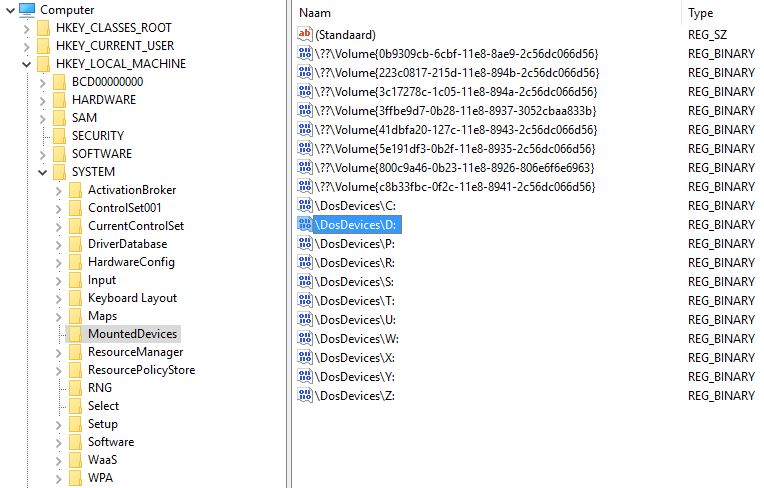Select the SECURITY key
The image size is (764, 488).
(98, 135)
